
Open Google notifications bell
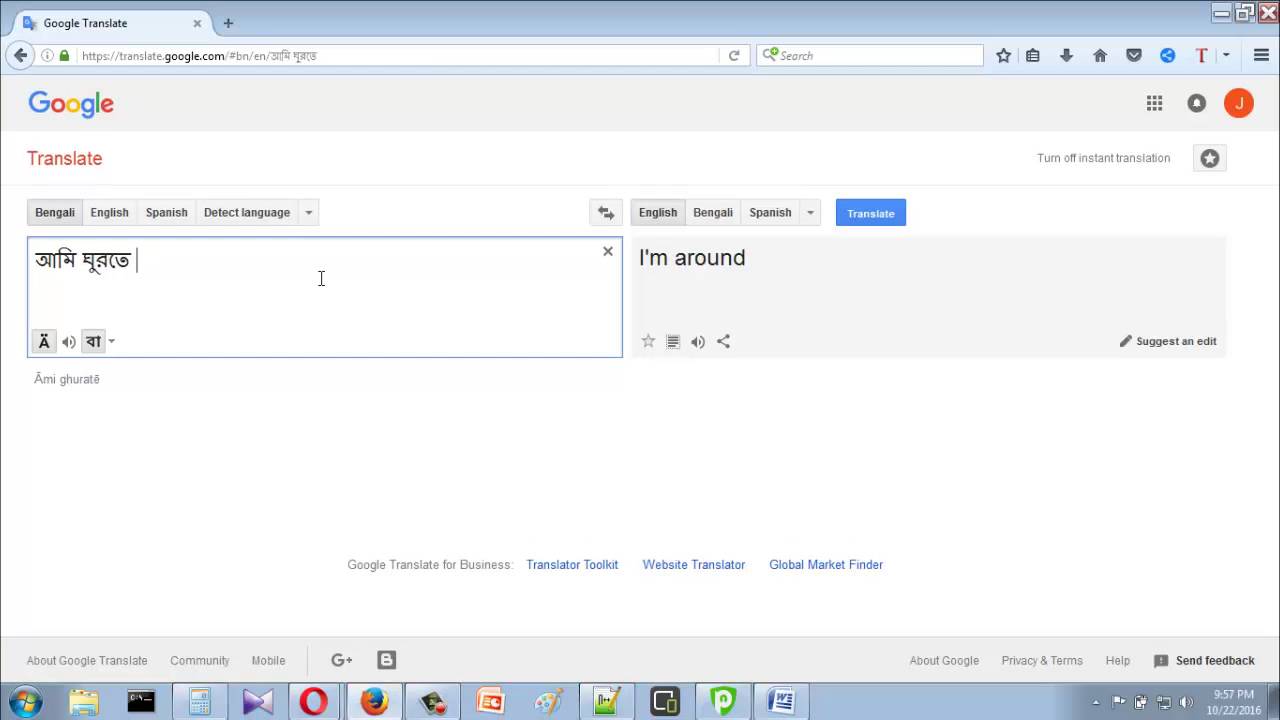click(1196, 103)
